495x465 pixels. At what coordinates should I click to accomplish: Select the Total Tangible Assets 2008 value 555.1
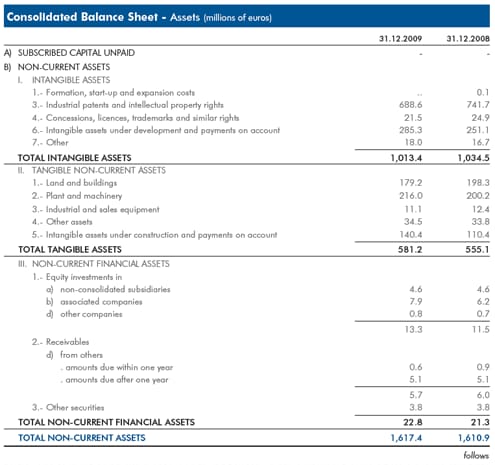[x=477, y=249]
